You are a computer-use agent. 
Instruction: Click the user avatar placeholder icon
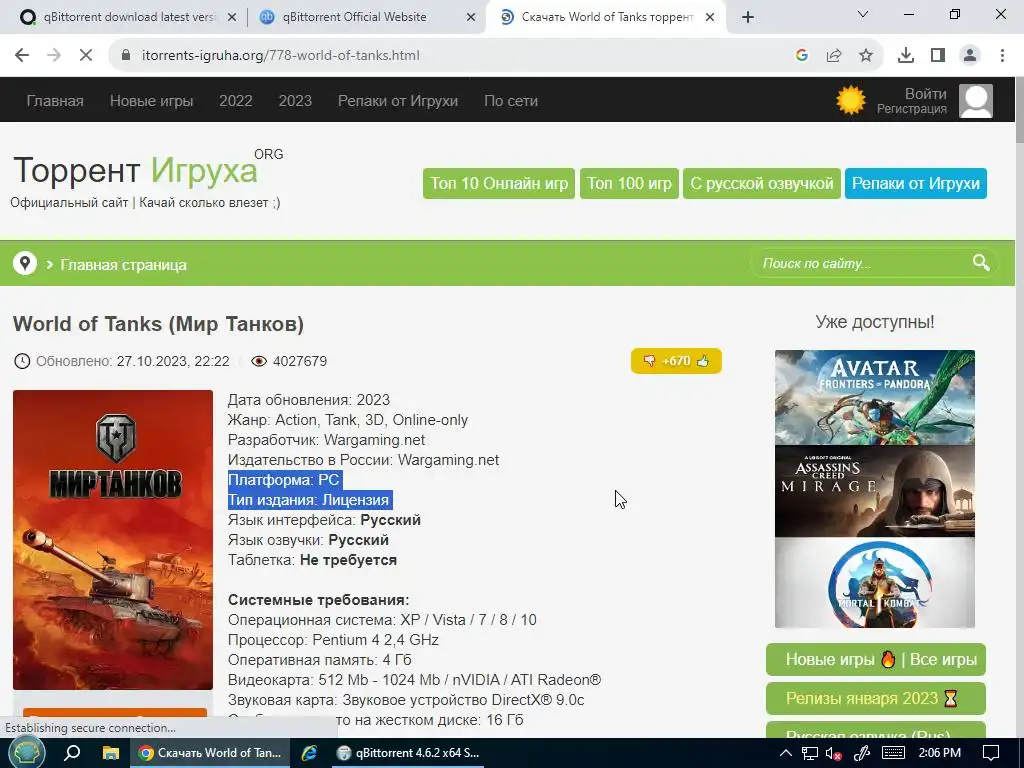(x=976, y=101)
